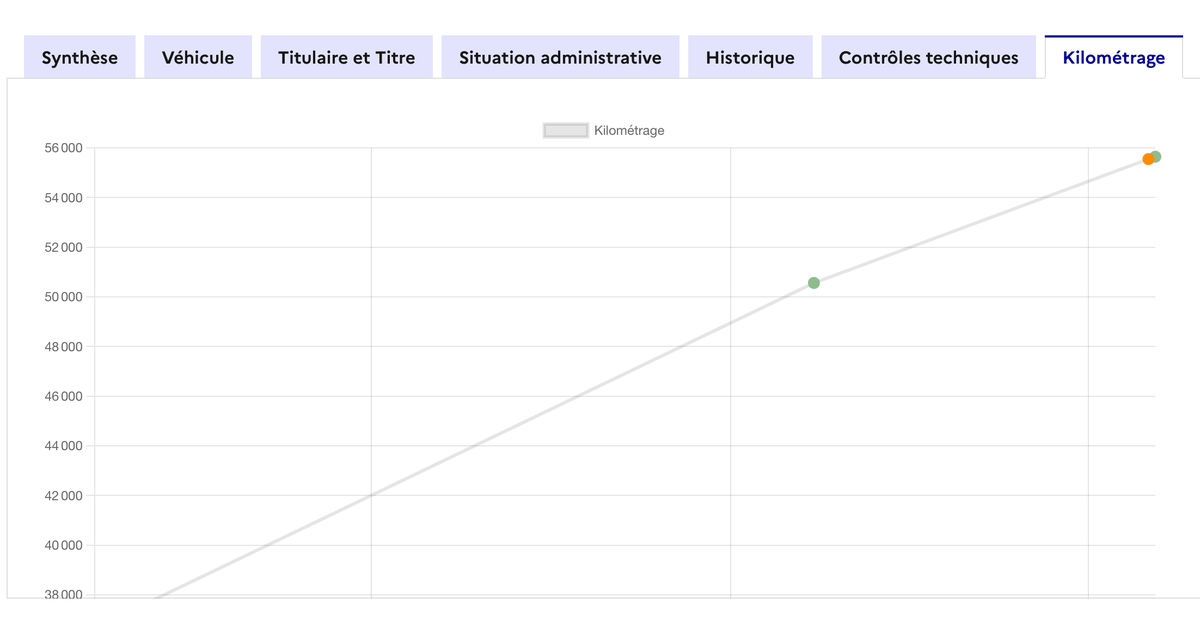Viewport: 1200px width, 622px height.
Task: Click the 42 000 axis tick label
Action: click(x=63, y=496)
